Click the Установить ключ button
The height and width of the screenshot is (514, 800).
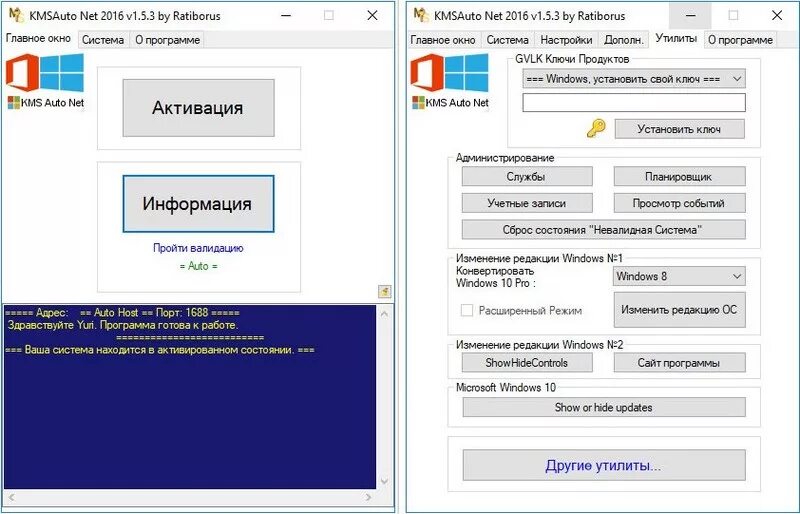679,129
